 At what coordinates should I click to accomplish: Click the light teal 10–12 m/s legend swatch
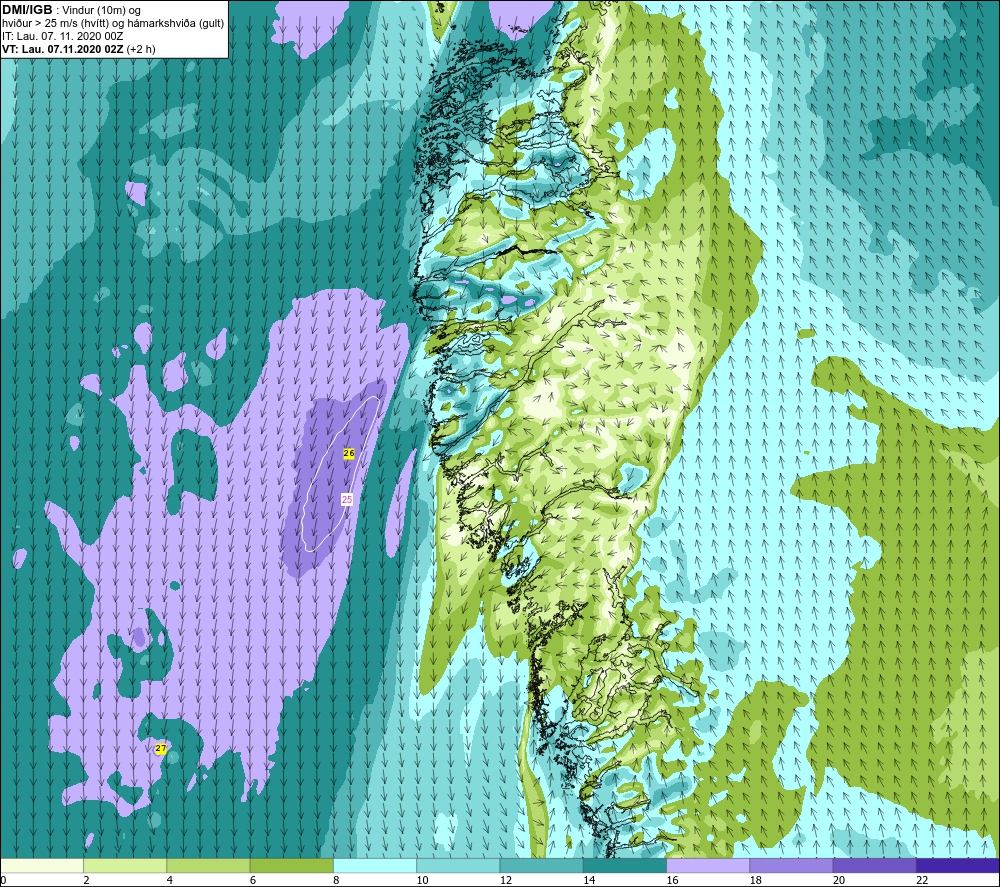[x=458, y=865]
